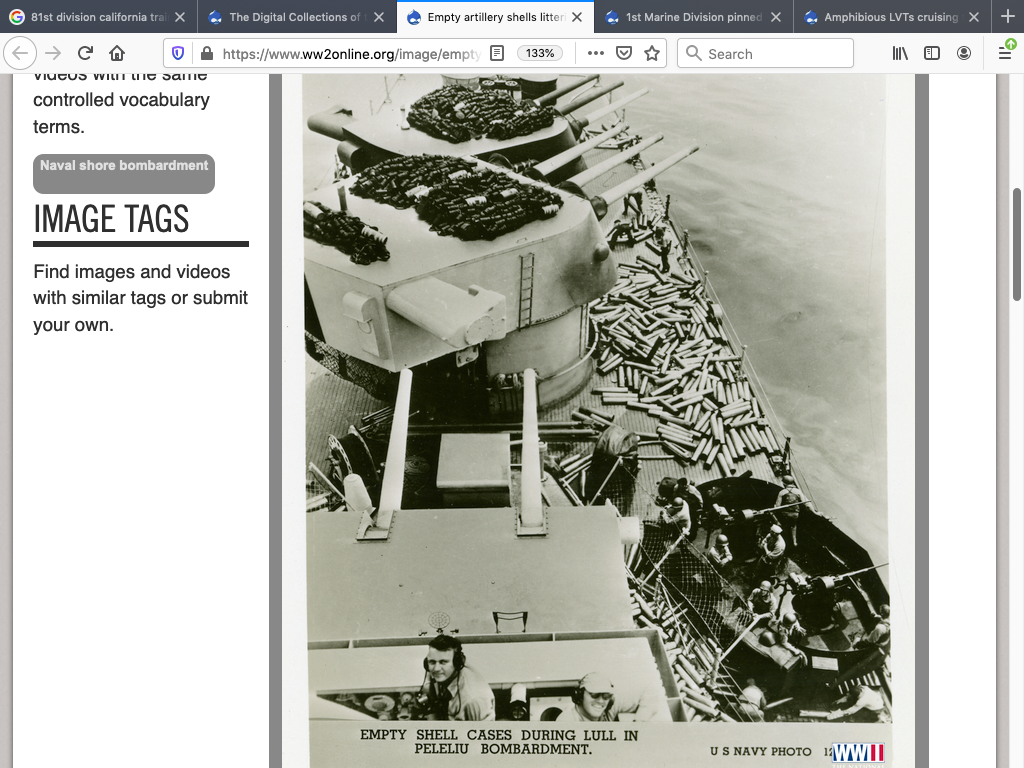Open the Firefox account icon
Screen dimensions: 1024x768
point(964,54)
